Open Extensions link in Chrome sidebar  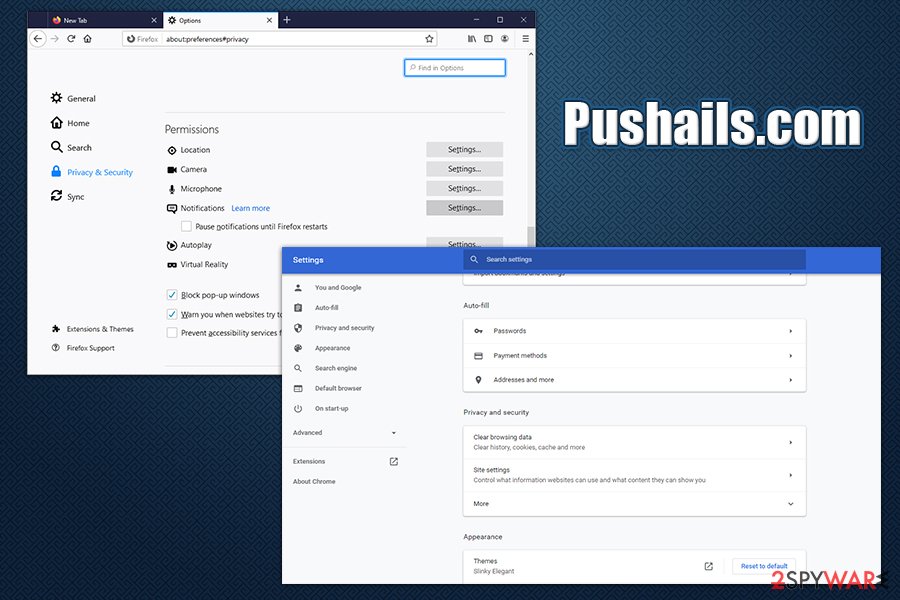[309, 462]
